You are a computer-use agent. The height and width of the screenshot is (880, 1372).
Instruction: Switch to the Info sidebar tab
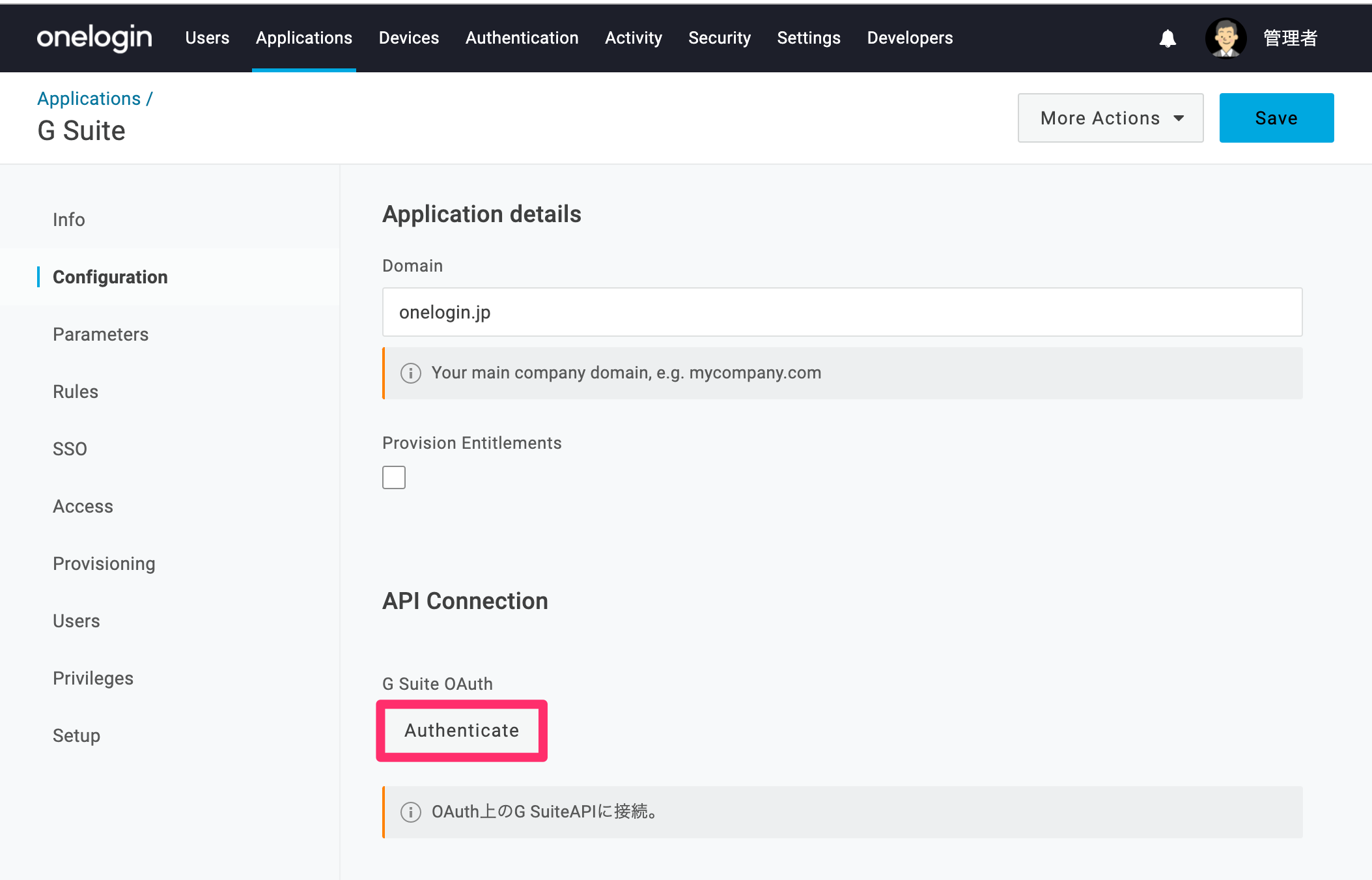tap(69, 220)
